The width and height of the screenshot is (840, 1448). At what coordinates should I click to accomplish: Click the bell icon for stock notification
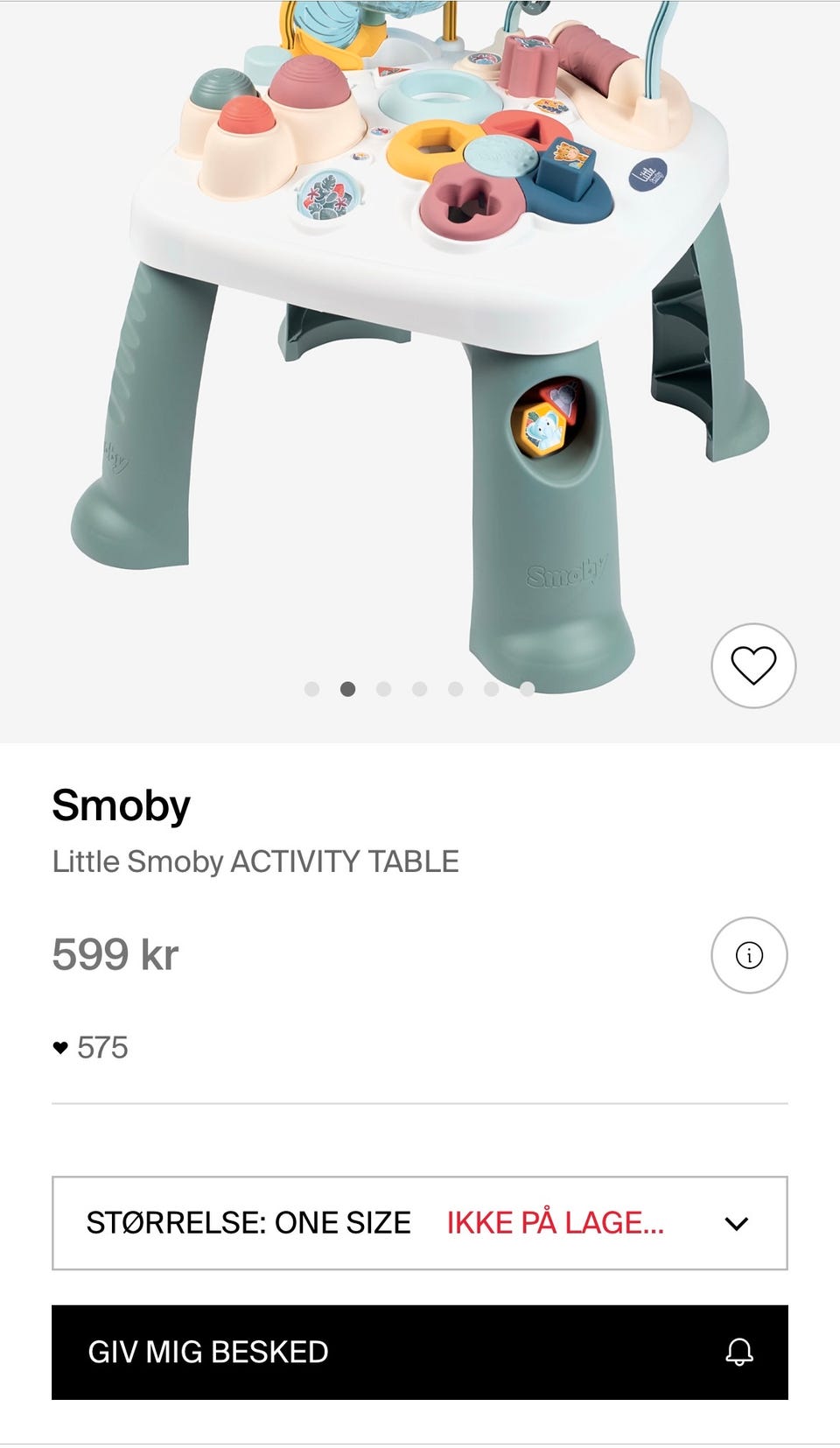(739, 1352)
